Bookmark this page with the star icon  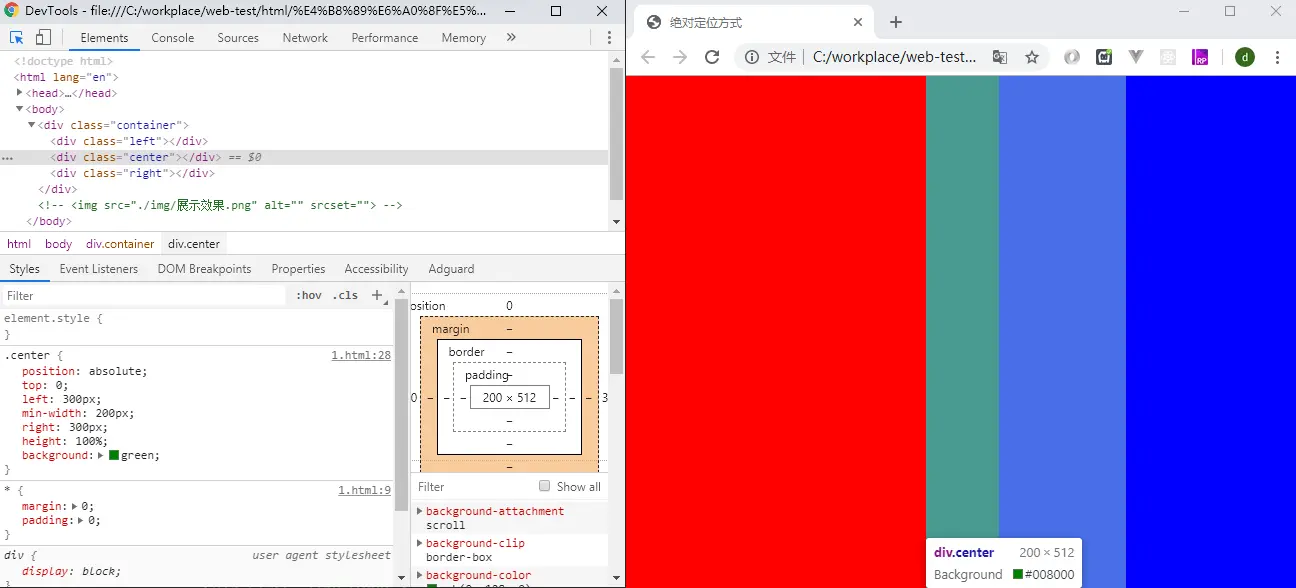coord(1032,57)
